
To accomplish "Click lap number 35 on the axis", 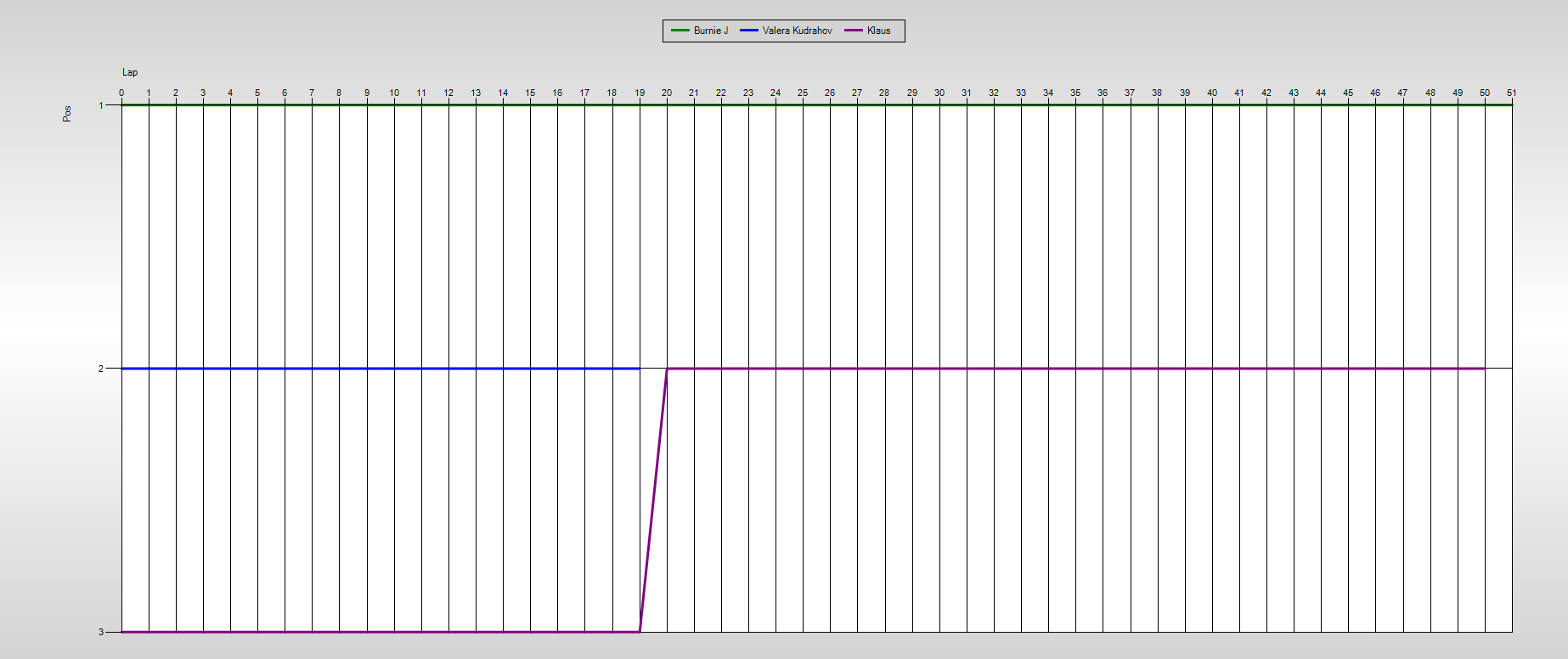I will point(1075,93).
